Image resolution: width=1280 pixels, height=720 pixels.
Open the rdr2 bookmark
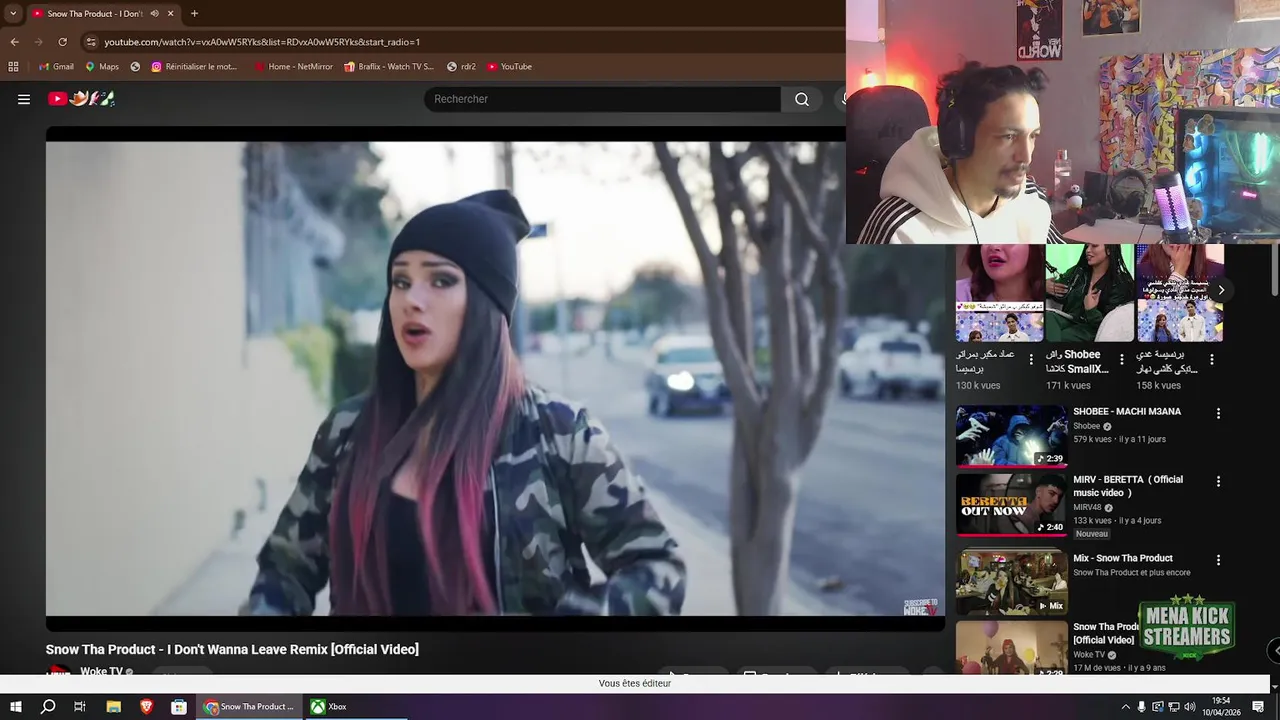coord(461,66)
